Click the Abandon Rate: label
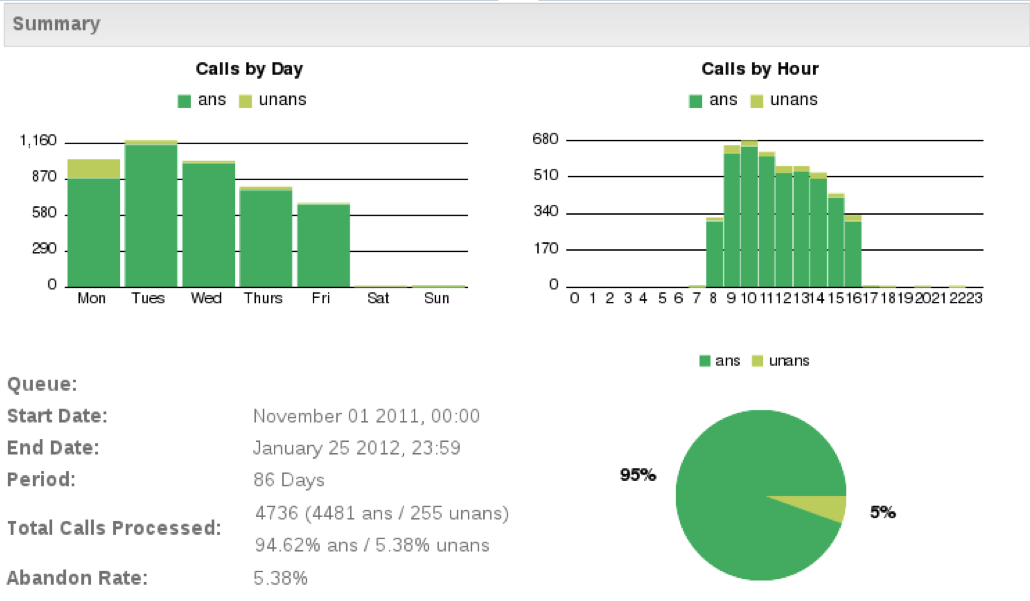 pyautogui.click(x=78, y=578)
